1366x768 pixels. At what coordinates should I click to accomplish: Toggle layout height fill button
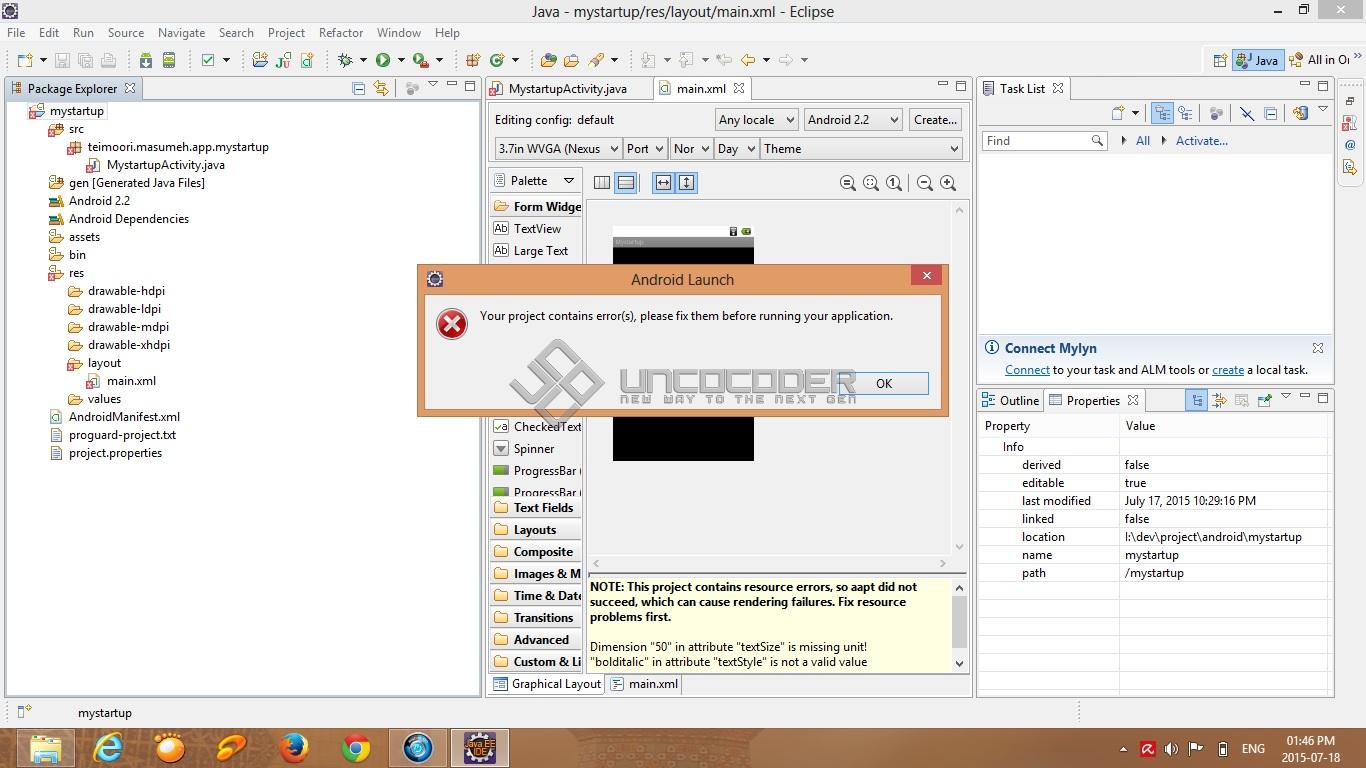(687, 182)
